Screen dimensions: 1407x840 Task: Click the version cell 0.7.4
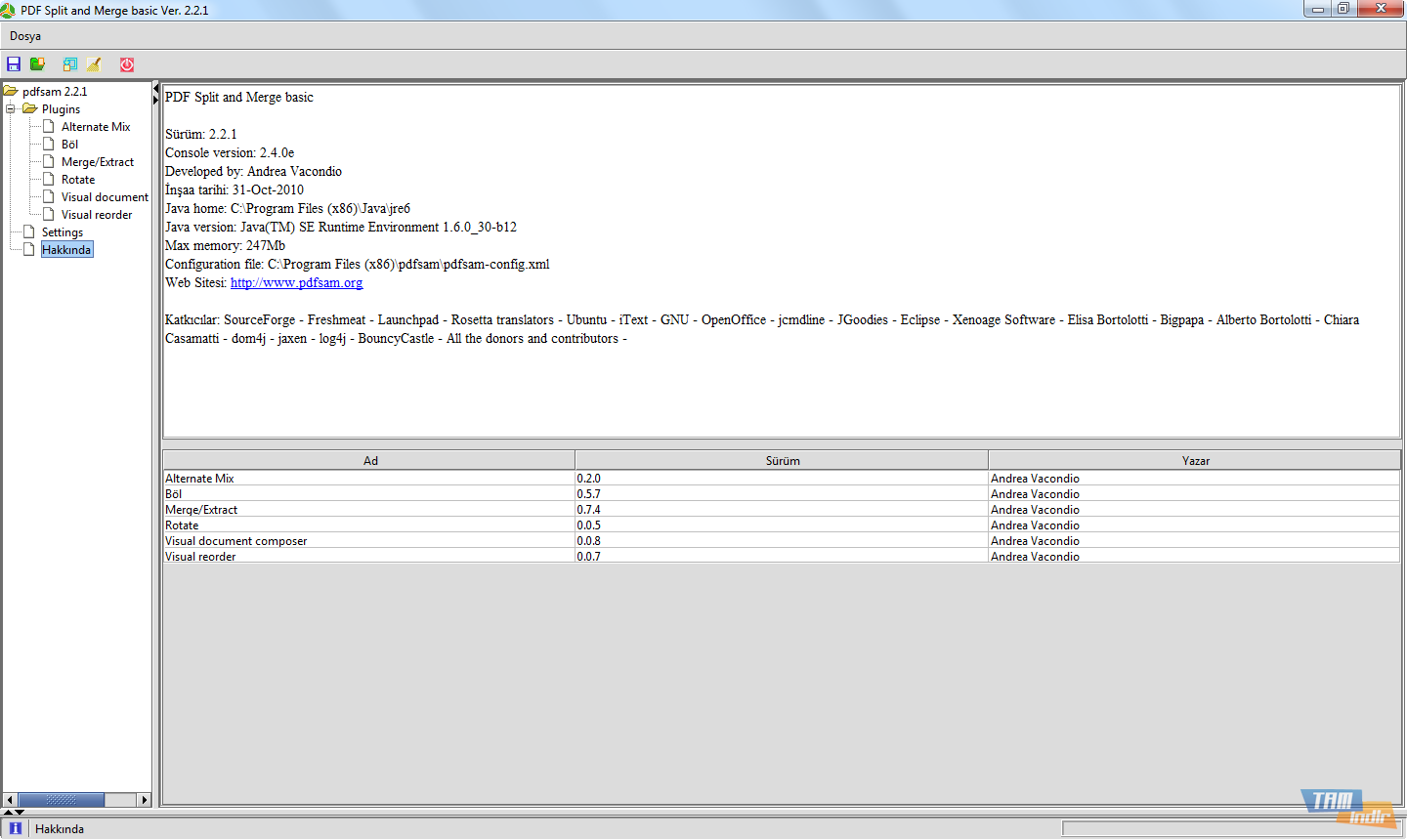click(782, 510)
